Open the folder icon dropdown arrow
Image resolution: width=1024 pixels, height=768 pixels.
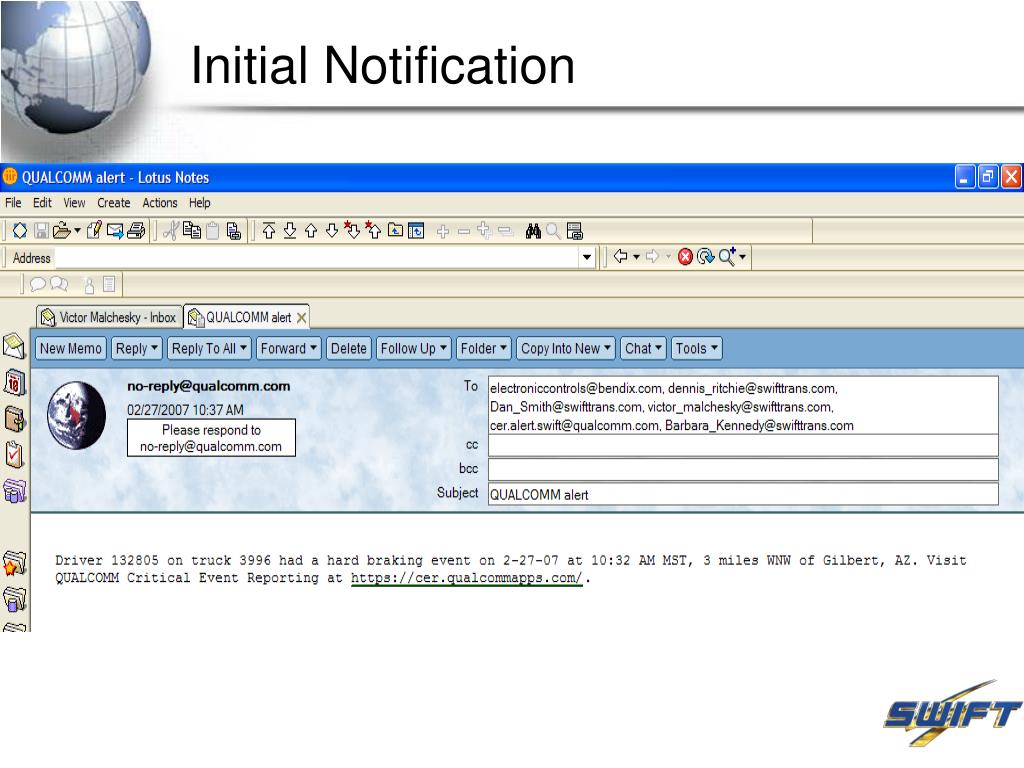coord(77,231)
